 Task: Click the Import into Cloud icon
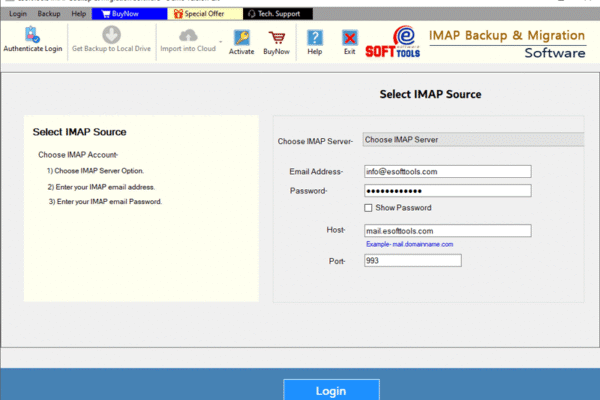[188, 36]
